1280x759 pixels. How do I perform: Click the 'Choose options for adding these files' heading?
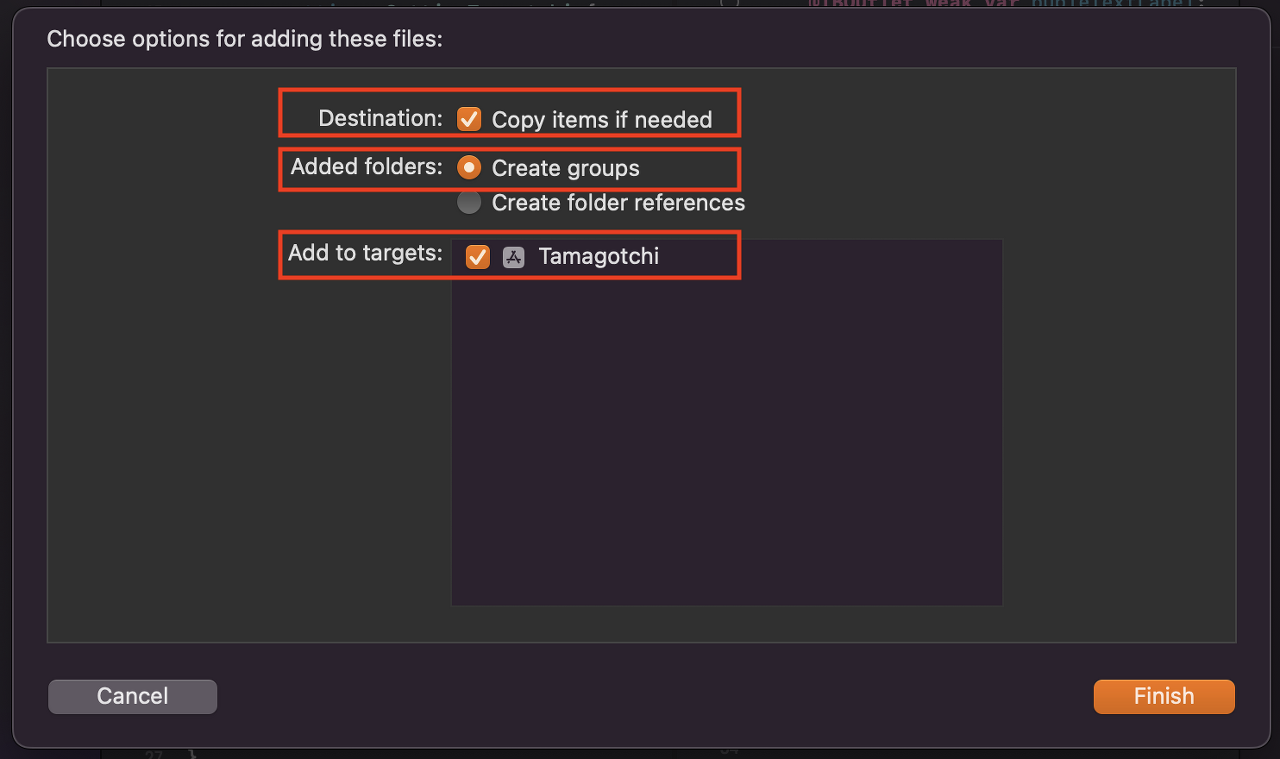[x=245, y=39]
